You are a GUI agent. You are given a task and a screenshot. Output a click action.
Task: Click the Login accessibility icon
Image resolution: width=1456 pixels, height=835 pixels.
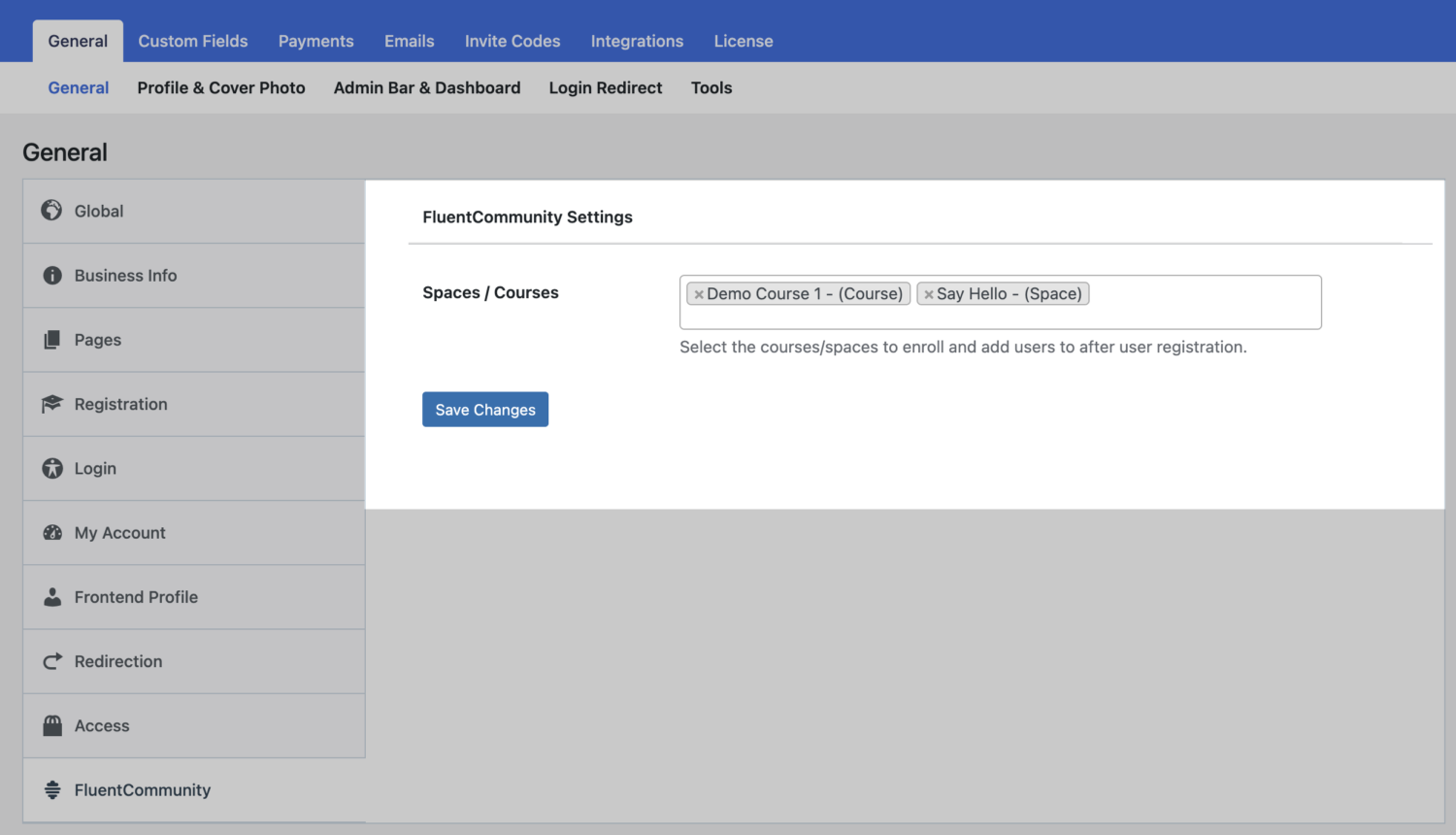(x=52, y=468)
